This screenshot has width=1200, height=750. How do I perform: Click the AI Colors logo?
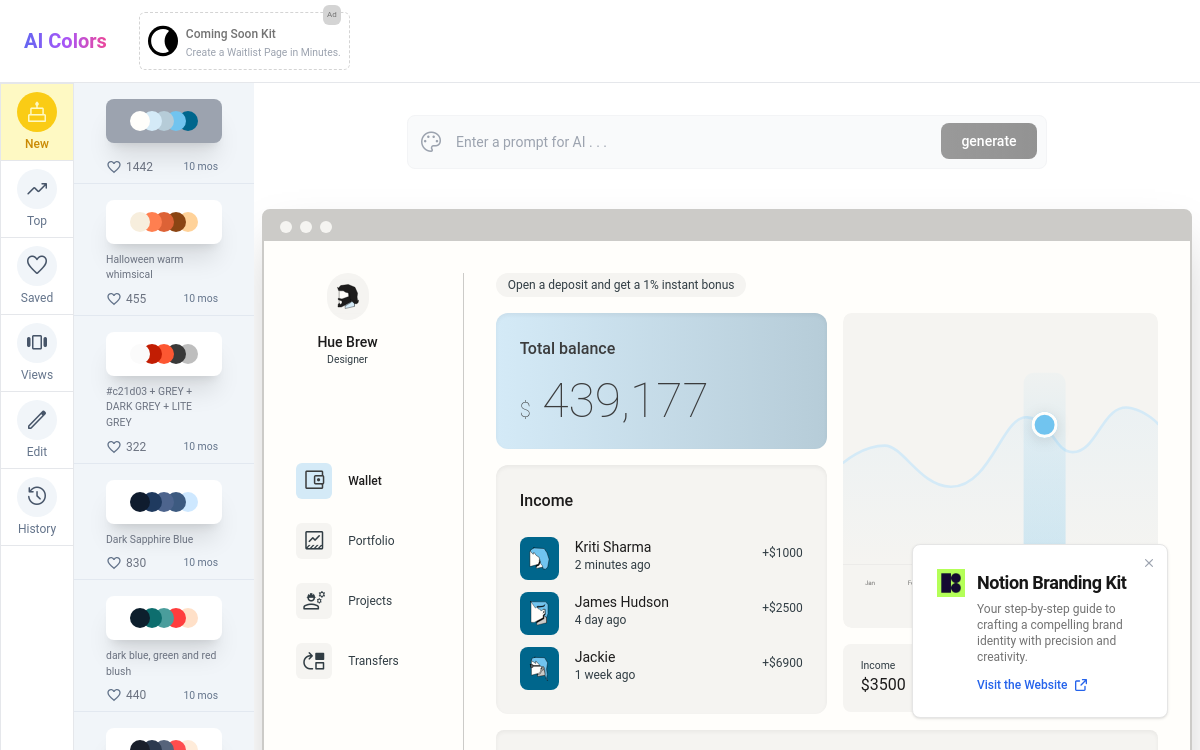point(65,41)
